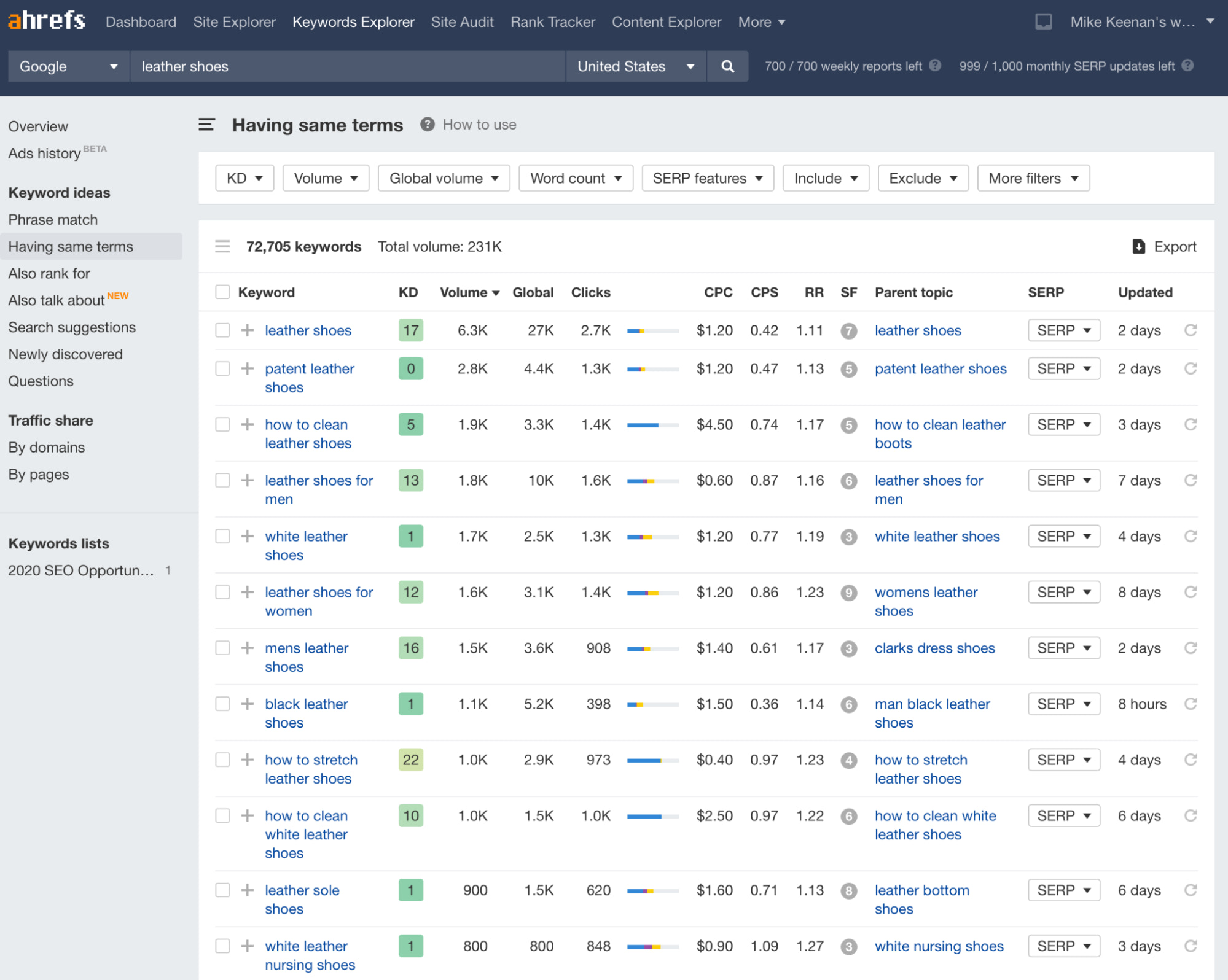This screenshot has width=1228, height=980.
Task: Check the box for leather sole shoes
Action: click(222, 890)
